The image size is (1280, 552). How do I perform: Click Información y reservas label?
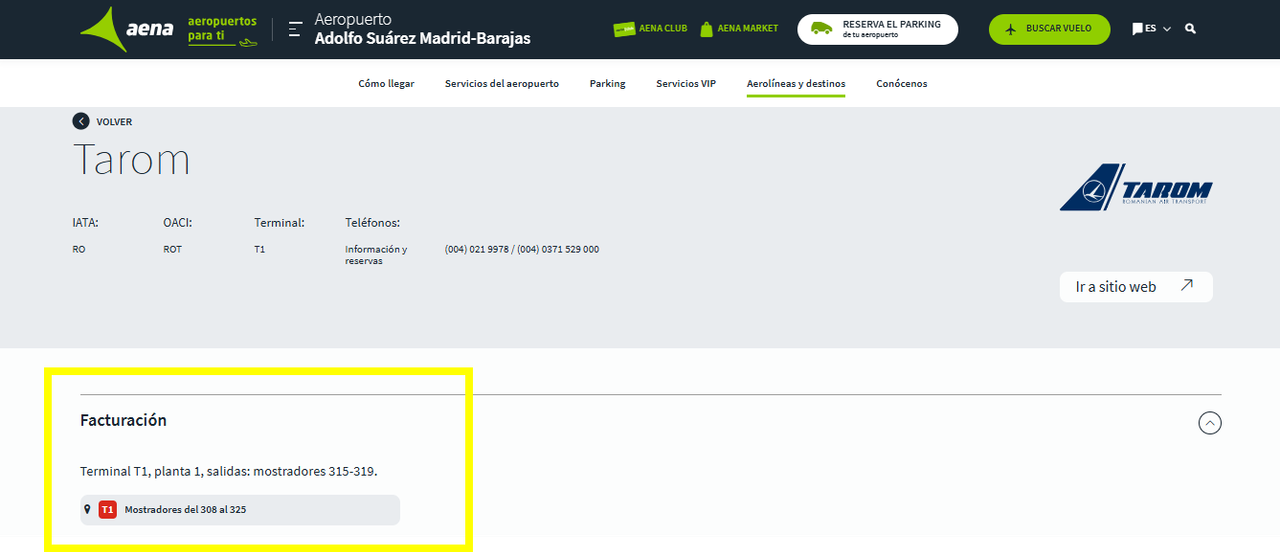pyautogui.click(x=376, y=255)
